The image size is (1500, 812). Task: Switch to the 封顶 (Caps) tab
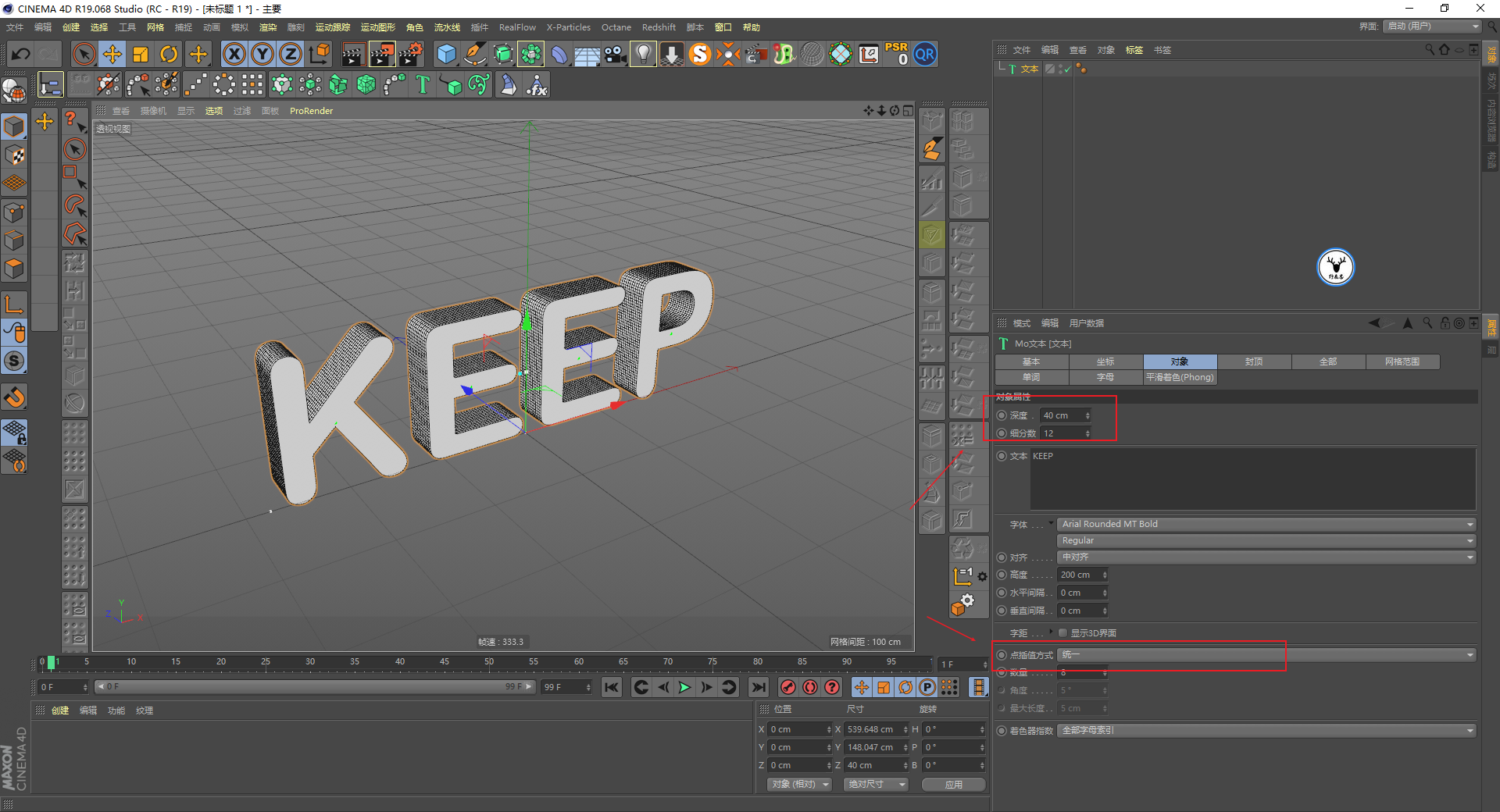pyautogui.click(x=1254, y=361)
